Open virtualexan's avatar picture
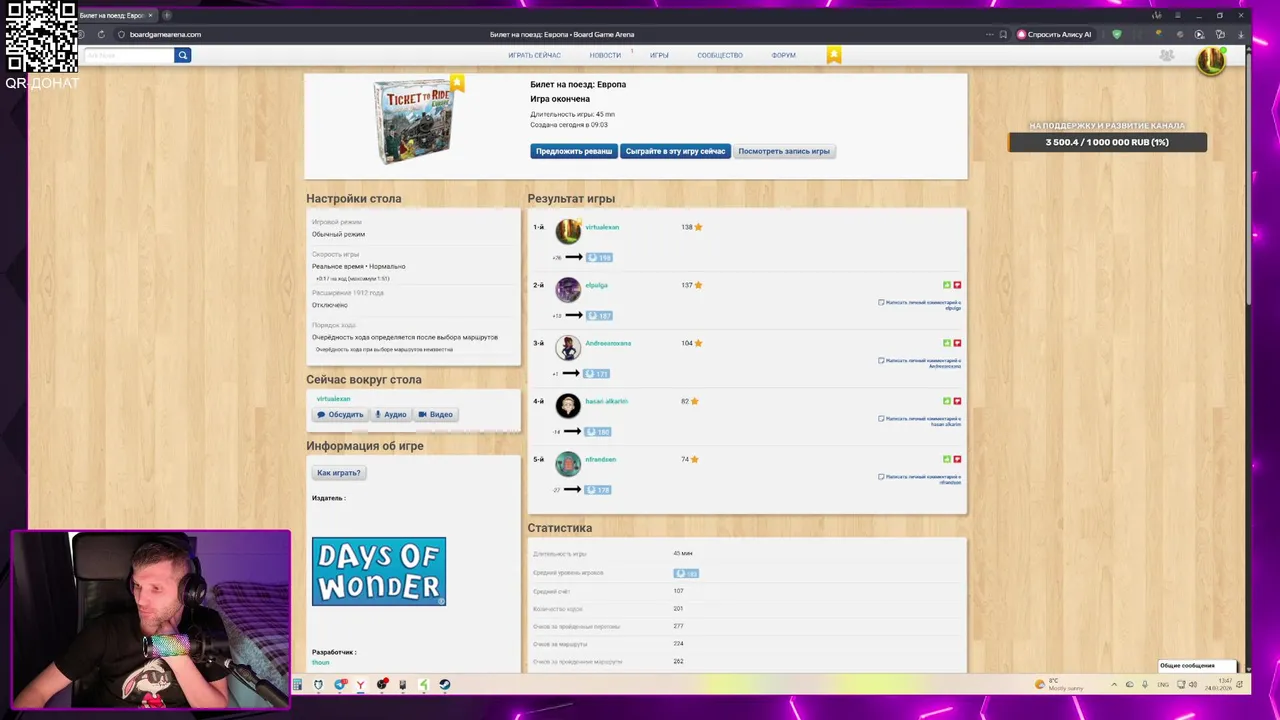Image resolution: width=1280 pixels, height=720 pixels. 568,231
